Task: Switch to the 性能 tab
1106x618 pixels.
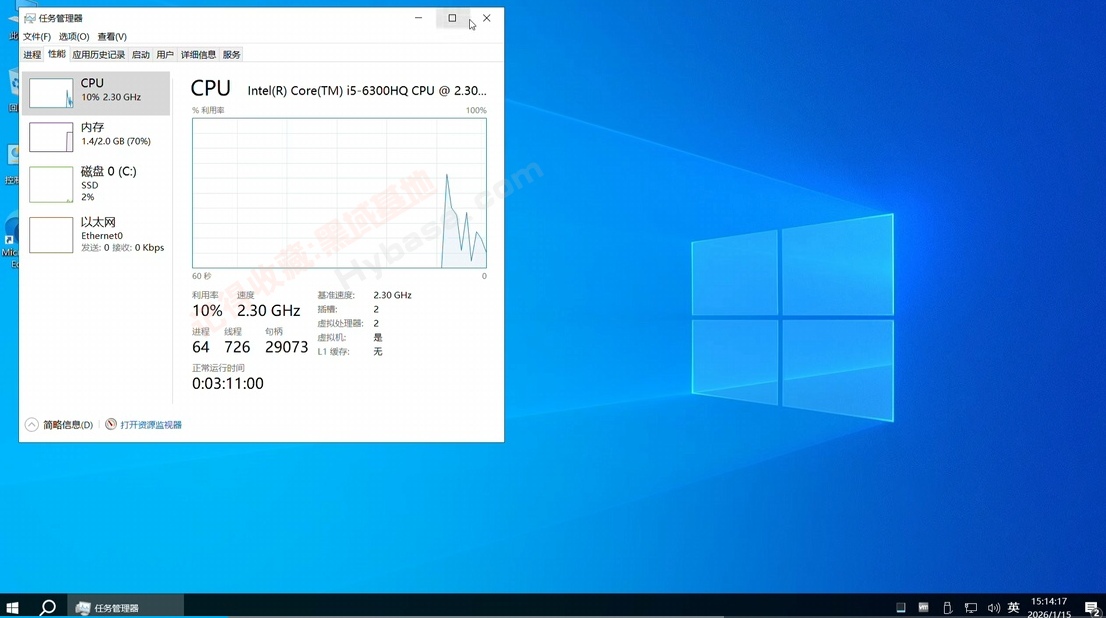Action: pyautogui.click(x=56, y=54)
